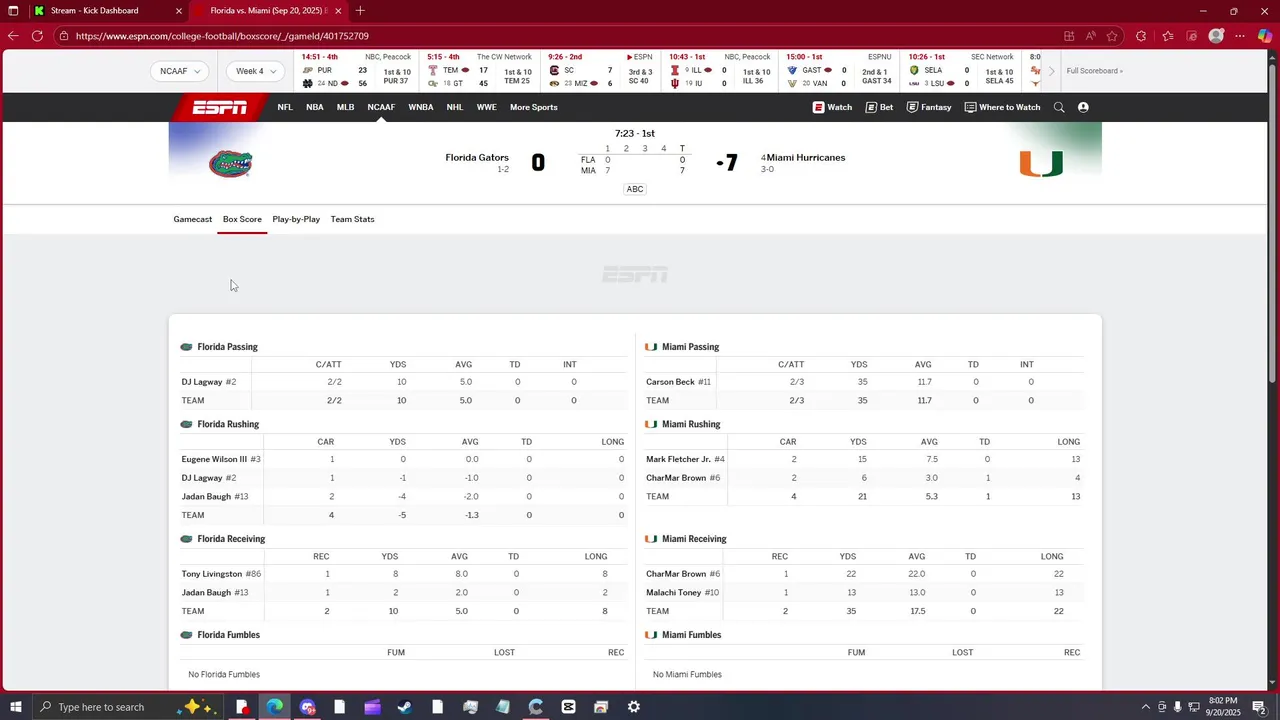The height and width of the screenshot is (720, 1280).
Task: Open the NHL menu item
Action: coord(455,107)
